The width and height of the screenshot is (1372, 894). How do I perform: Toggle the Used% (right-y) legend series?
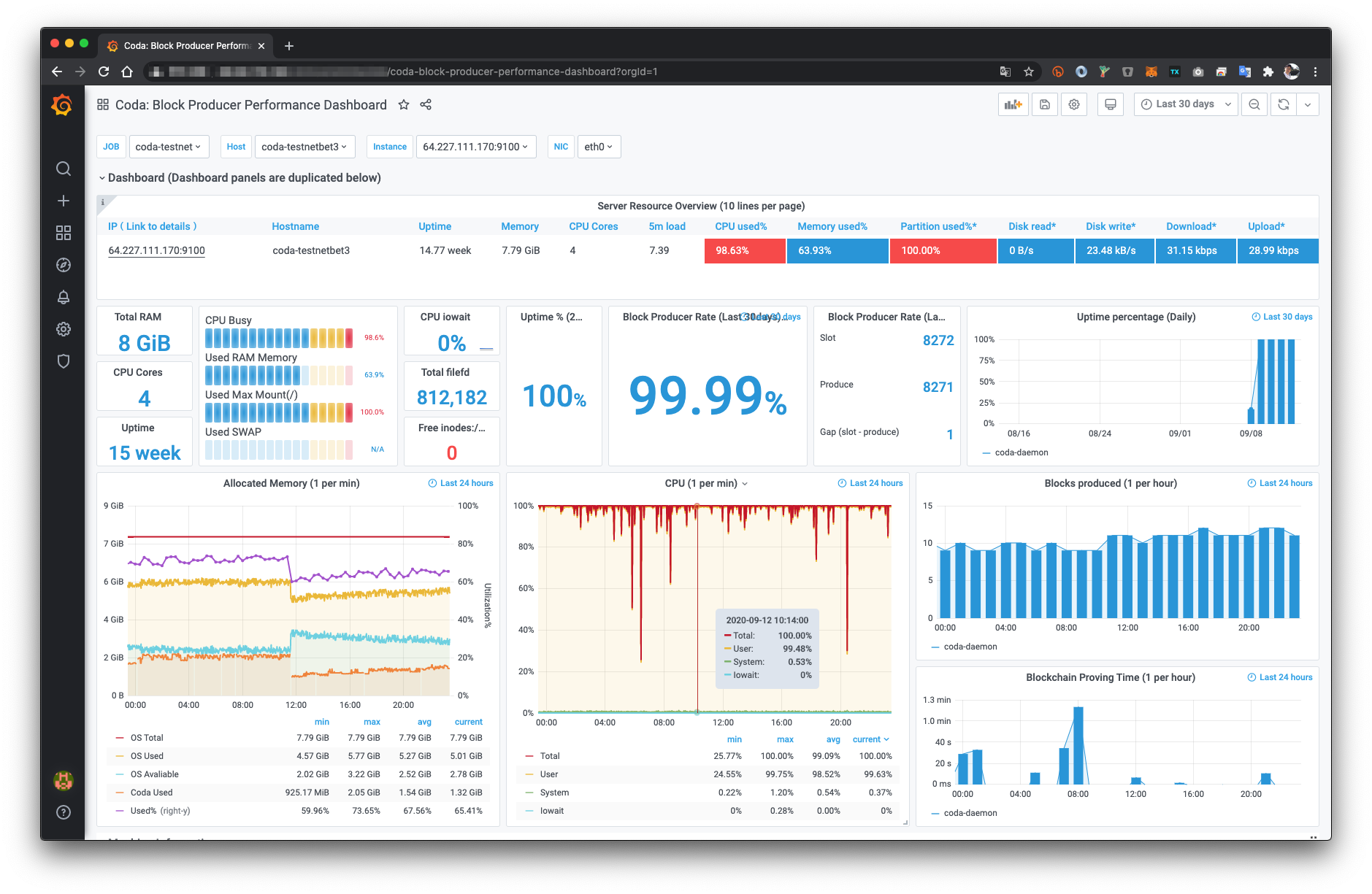pyautogui.click(x=160, y=811)
